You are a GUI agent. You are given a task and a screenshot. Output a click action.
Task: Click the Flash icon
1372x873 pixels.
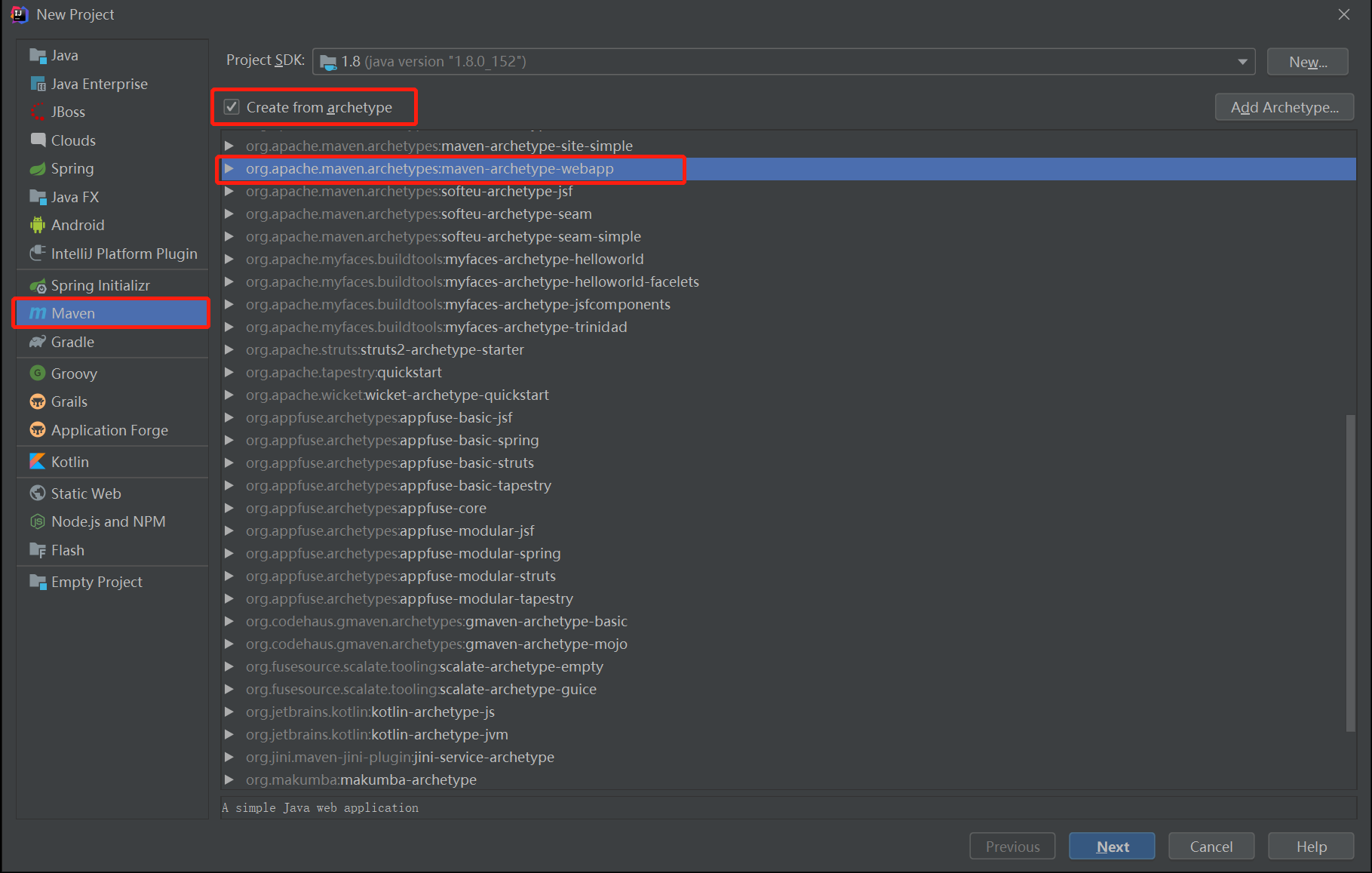click(38, 550)
